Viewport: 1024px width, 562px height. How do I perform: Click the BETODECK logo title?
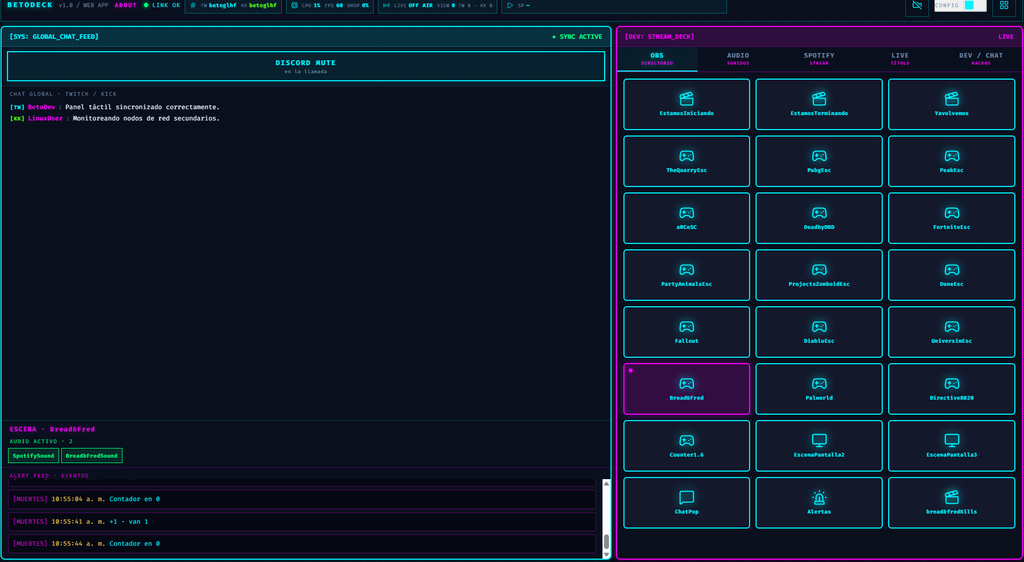tap(30, 5)
